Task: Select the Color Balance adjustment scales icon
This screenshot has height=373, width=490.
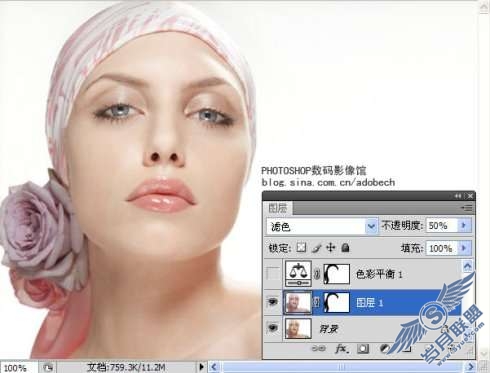Action: point(298,274)
